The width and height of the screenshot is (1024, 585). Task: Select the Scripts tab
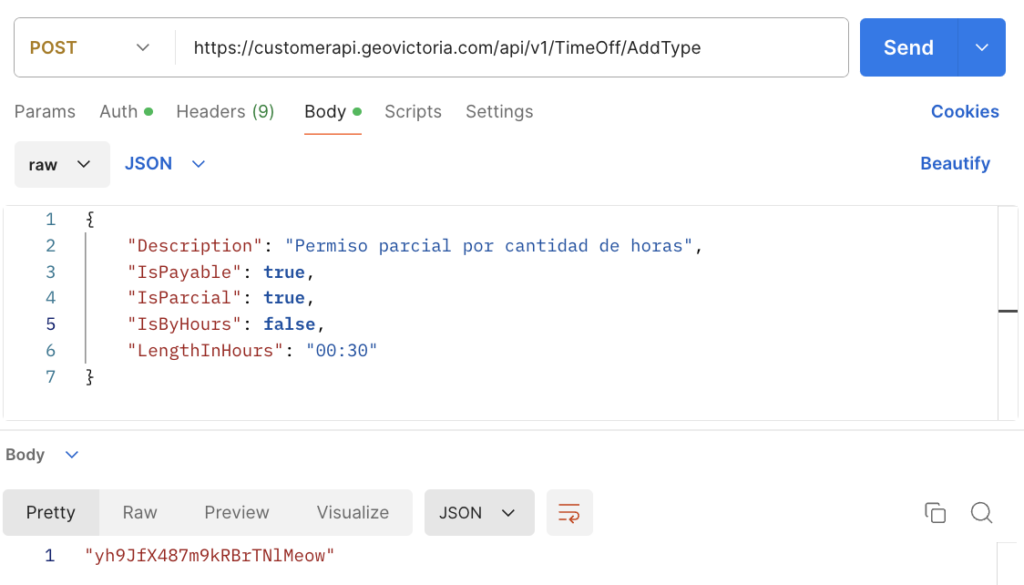(413, 112)
